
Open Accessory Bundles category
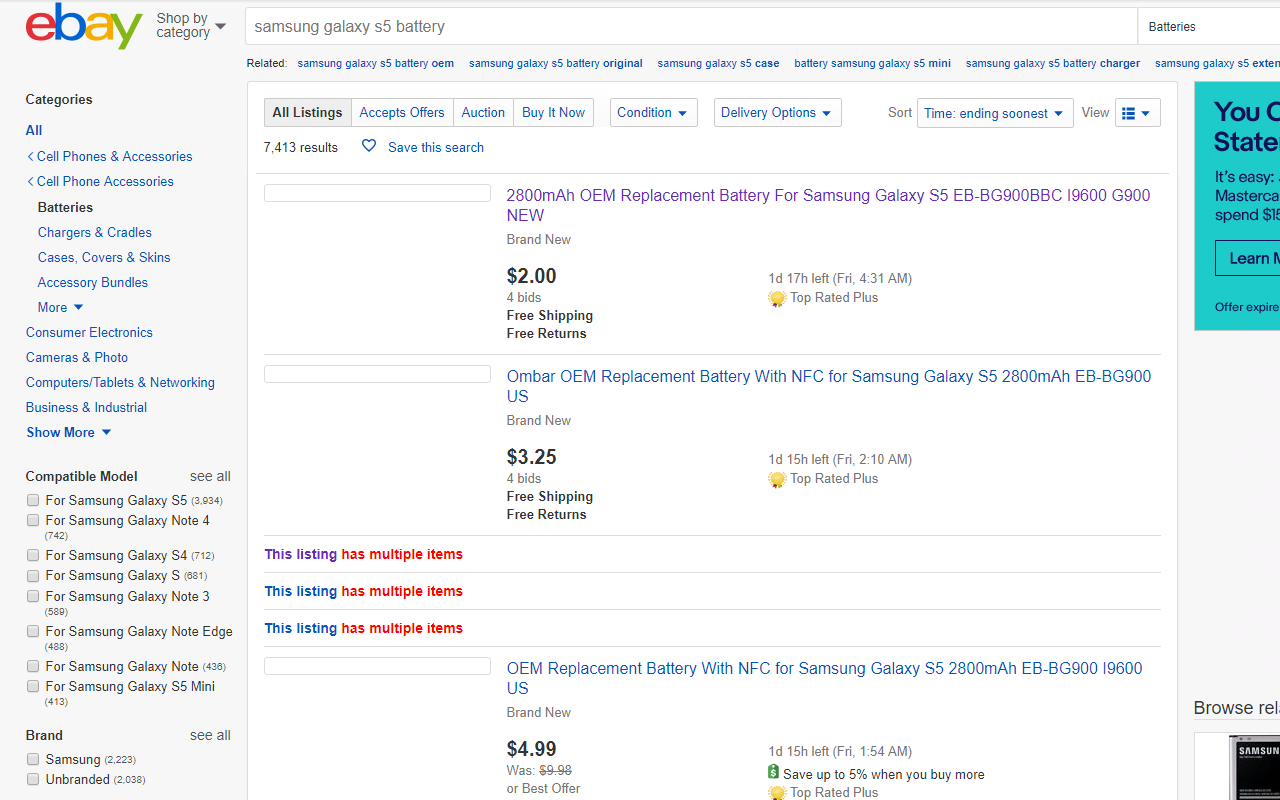tap(93, 282)
